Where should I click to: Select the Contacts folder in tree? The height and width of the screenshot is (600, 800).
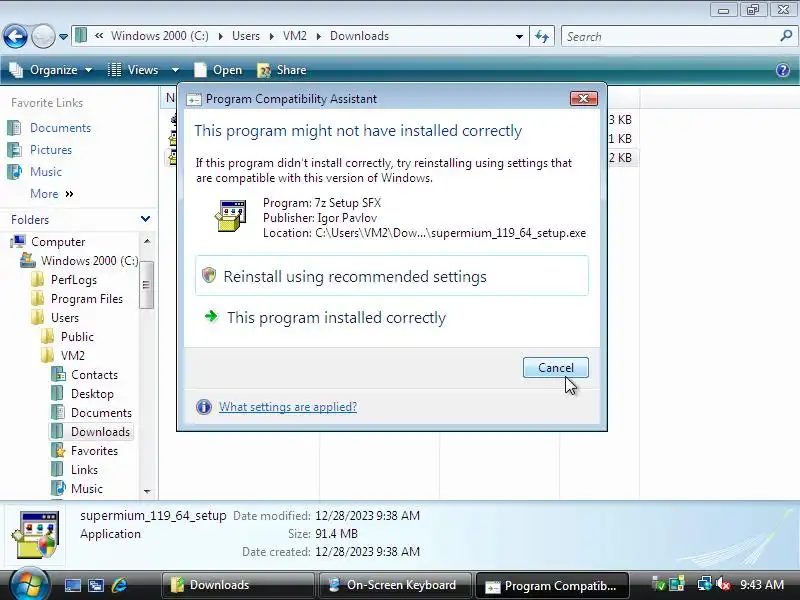94,374
